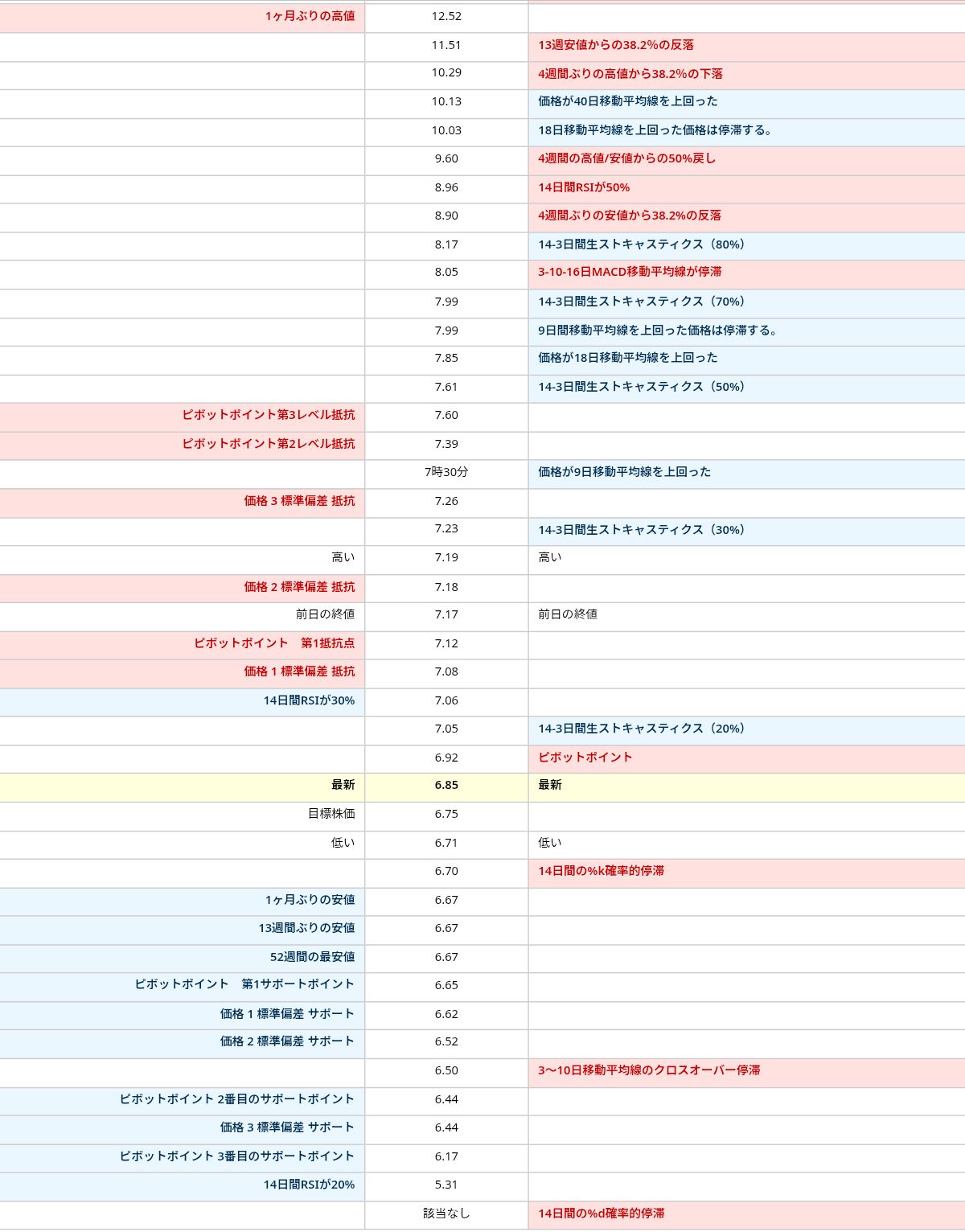Click '価格が18日移動平均線を上回った' text

[628, 358]
